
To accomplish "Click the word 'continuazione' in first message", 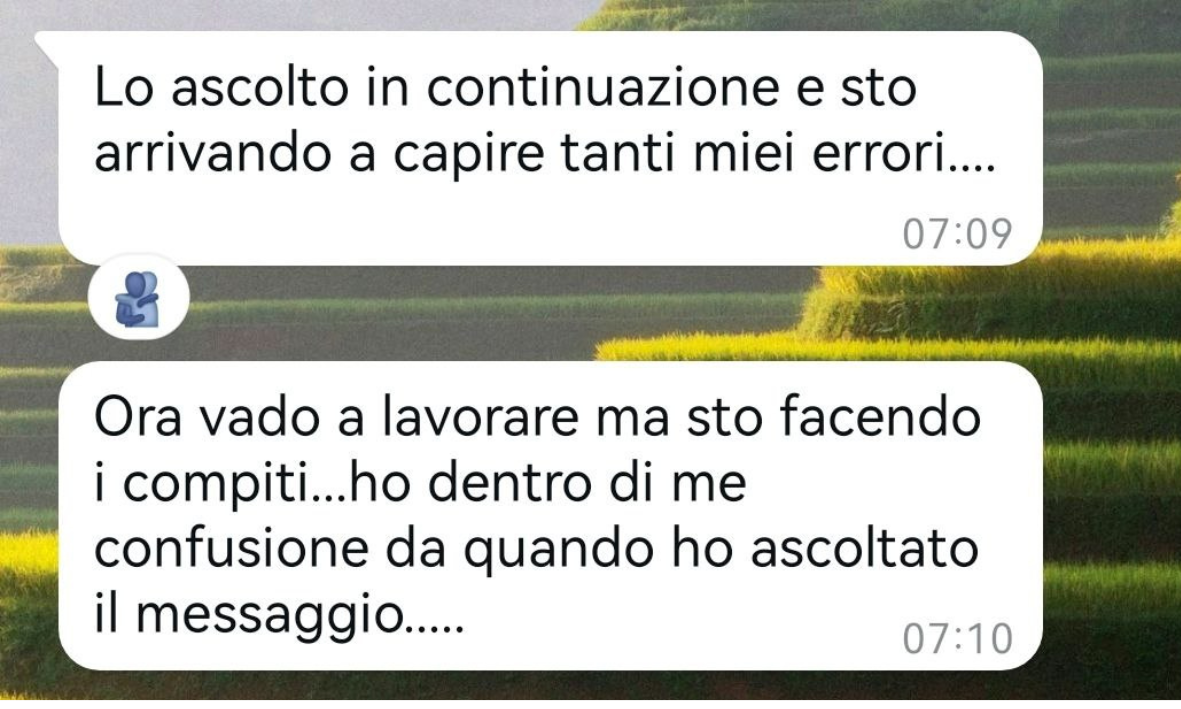I will tap(603, 87).
